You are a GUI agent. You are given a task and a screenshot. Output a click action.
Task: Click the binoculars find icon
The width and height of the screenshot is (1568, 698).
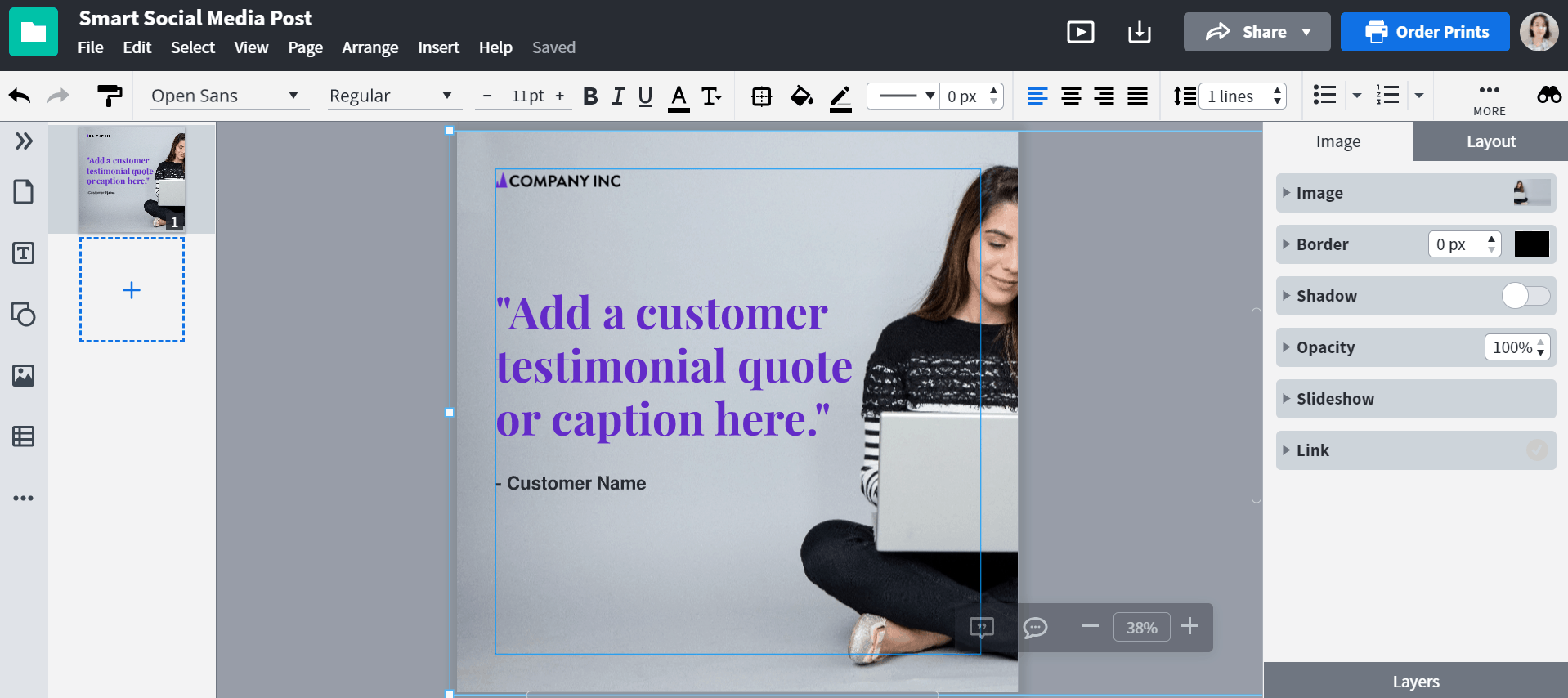(x=1548, y=96)
